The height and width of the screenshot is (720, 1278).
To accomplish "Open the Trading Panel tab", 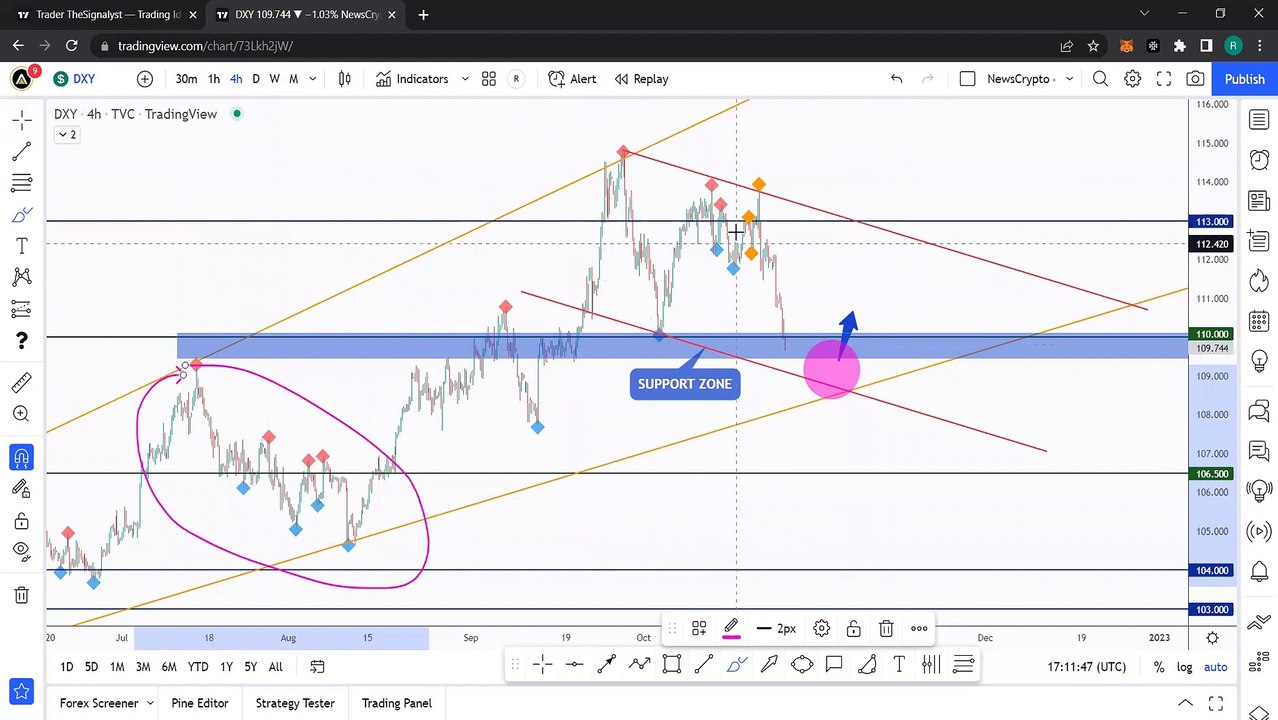I will (397, 703).
